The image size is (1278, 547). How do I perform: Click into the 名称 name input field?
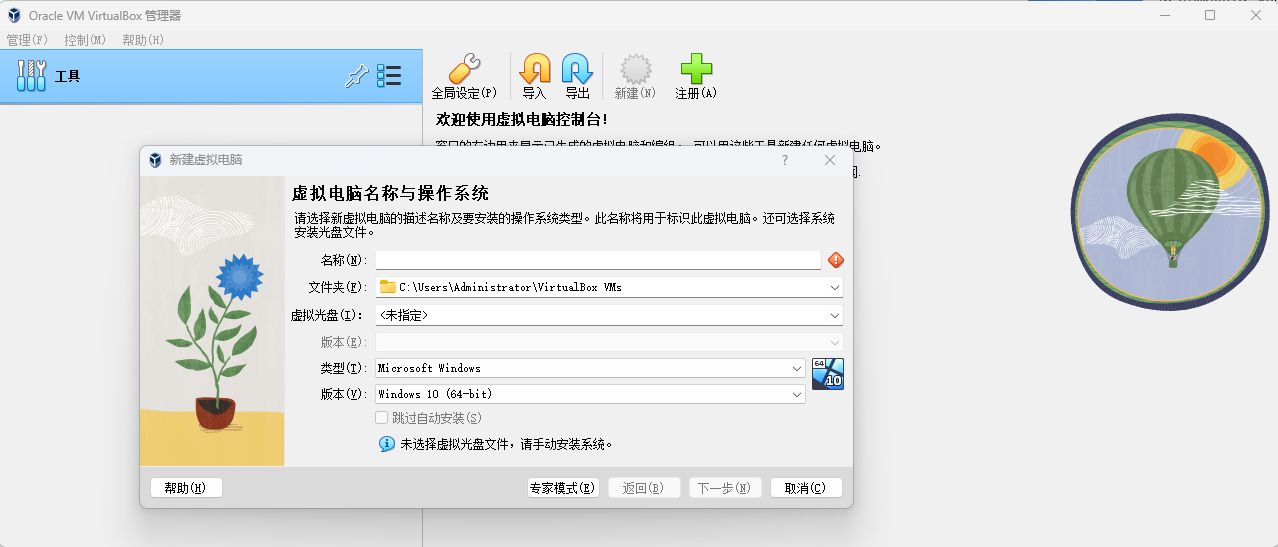(x=598, y=260)
